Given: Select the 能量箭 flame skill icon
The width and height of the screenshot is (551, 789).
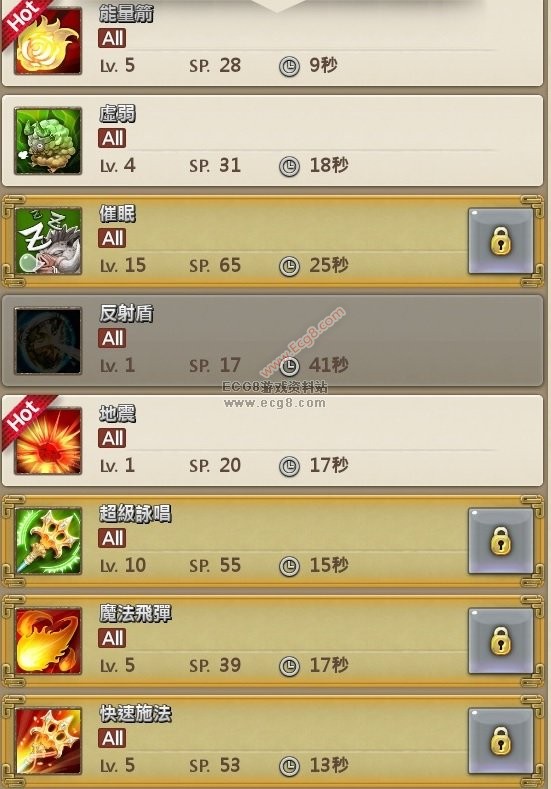Looking at the screenshot, I should tap(48, 41).
